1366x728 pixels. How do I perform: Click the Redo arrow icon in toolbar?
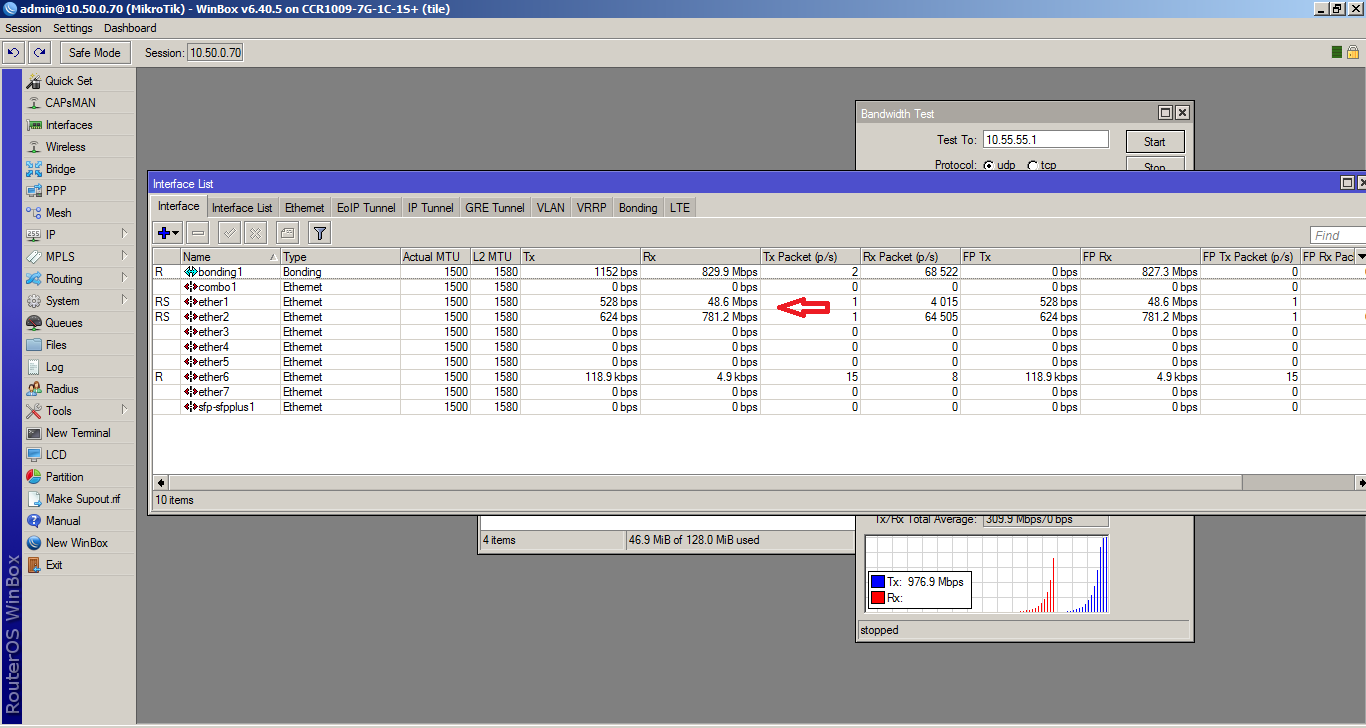point(39,53)
